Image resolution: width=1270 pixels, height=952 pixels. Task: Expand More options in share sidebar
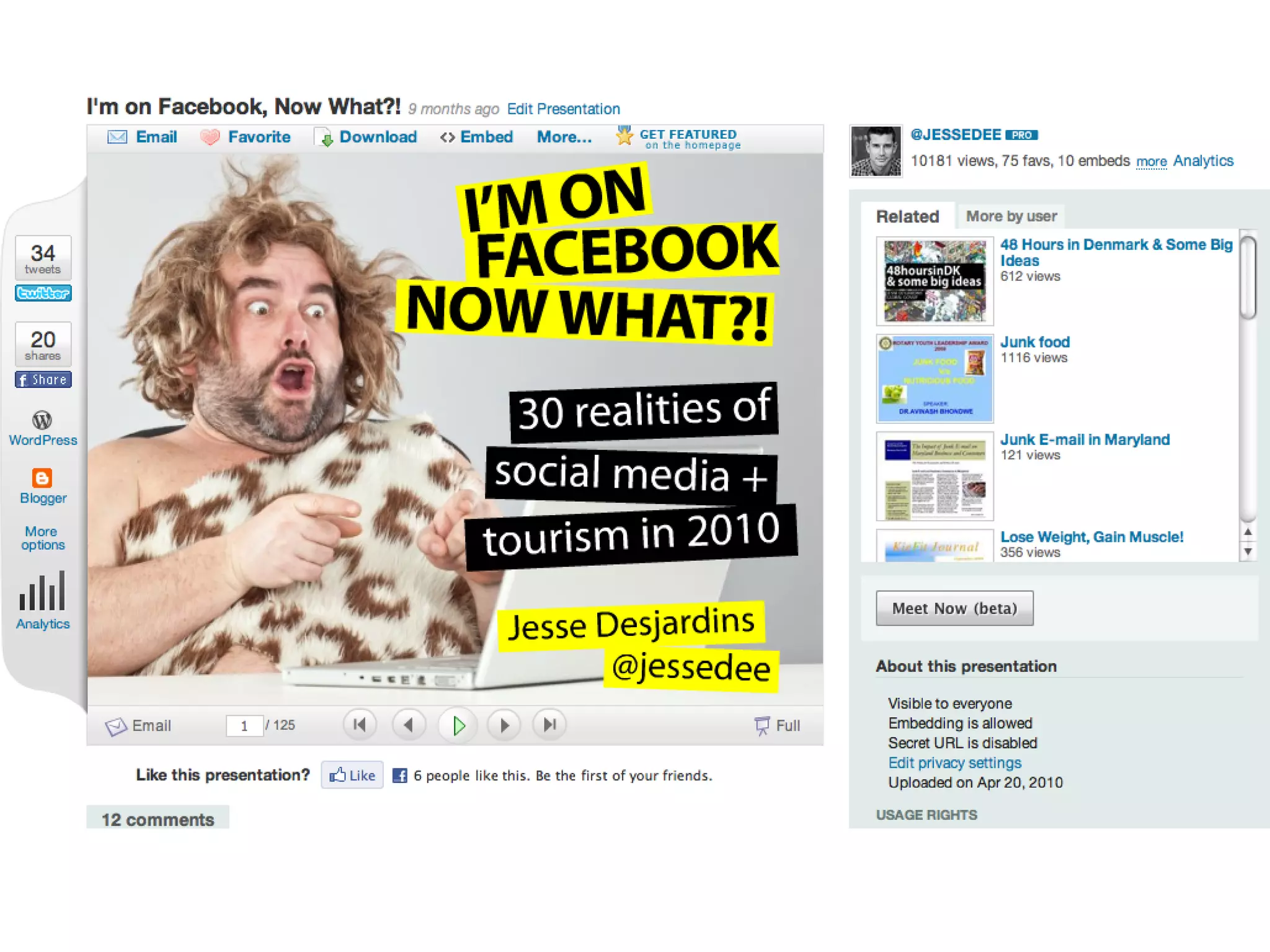coord(42,538)
